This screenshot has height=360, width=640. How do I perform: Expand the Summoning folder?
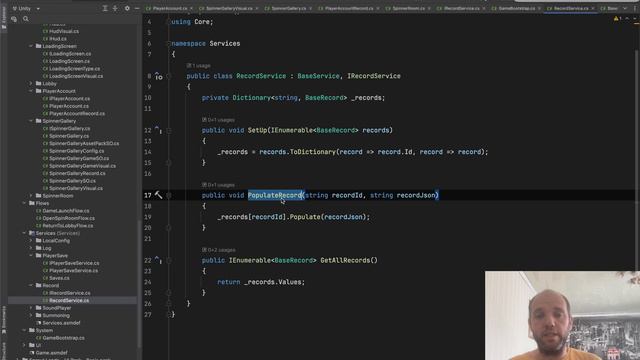pyautogui.click(x=31, y=315)
